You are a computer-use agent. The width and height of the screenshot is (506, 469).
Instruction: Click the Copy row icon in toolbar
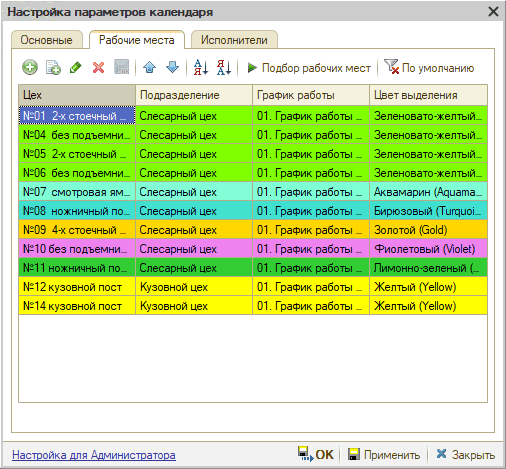[x=53, y=68]
